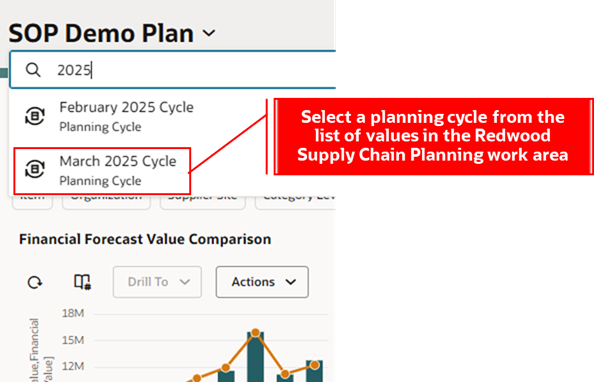Click the Category Level filter chip
594x382 pixels.
click(295, 200)
